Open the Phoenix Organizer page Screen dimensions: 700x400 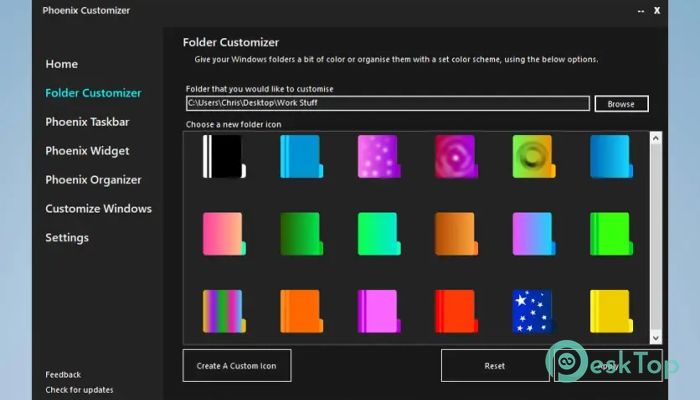click(93, 180)
